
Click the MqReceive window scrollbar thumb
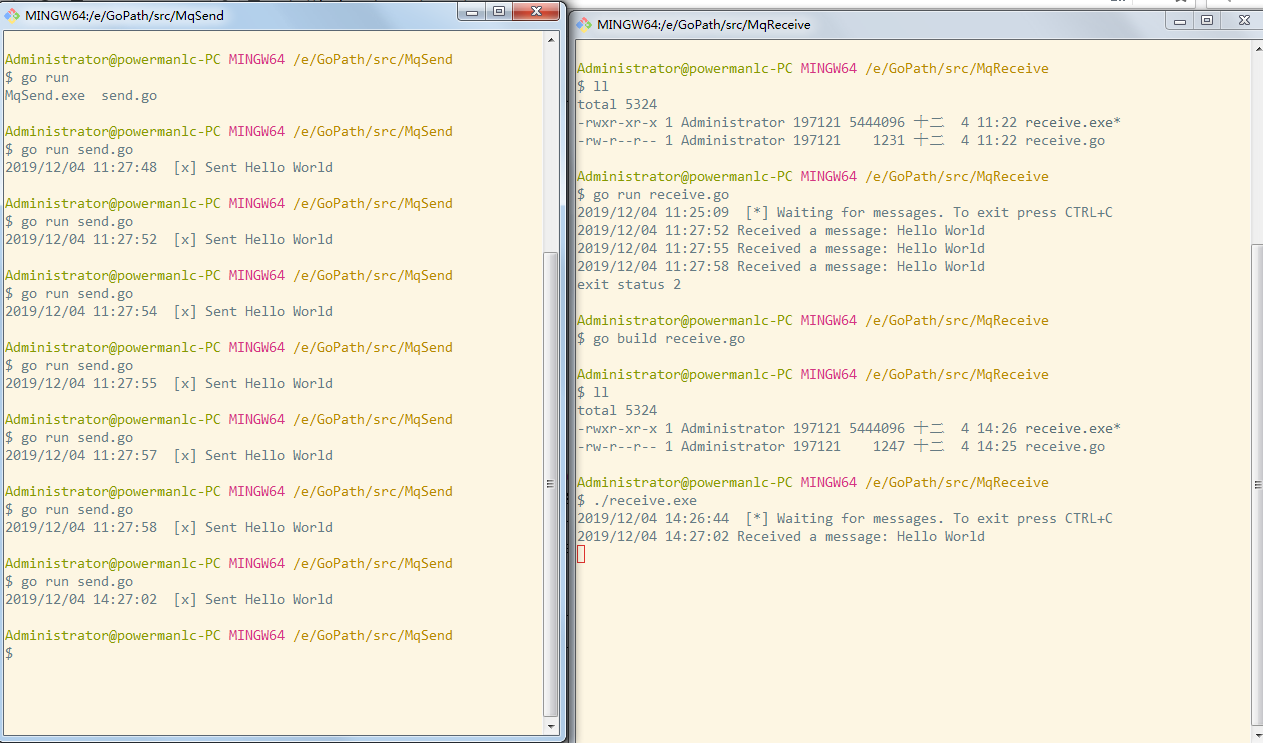point(1256,483)
